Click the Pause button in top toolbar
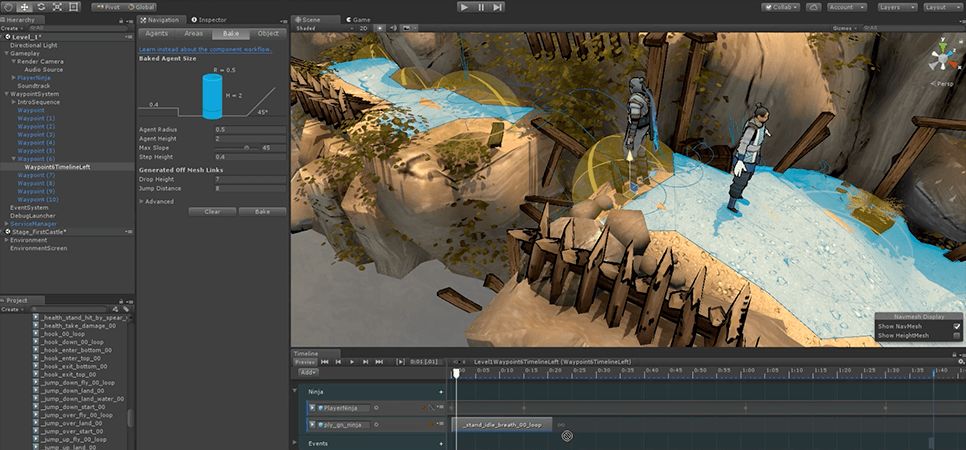 point(482,6)
